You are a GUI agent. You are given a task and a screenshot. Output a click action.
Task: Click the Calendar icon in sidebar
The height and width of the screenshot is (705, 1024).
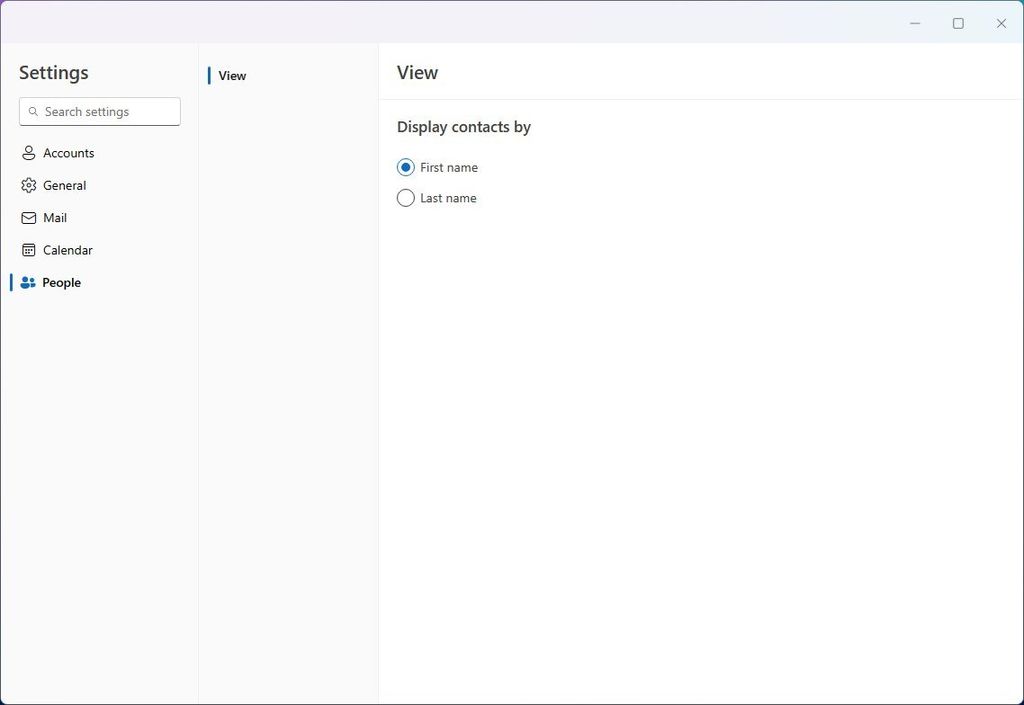[29, 250]
